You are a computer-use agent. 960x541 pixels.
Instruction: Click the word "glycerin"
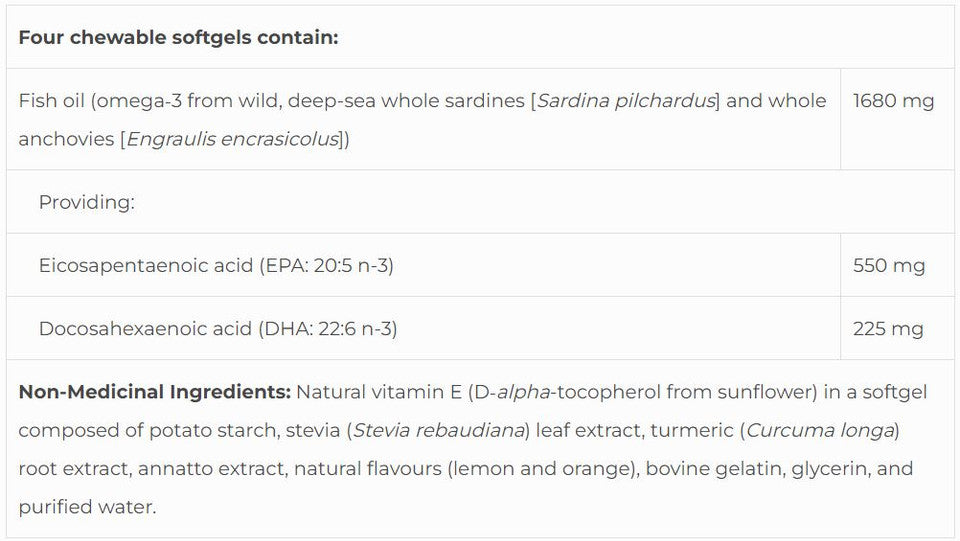tap(827, 469)
